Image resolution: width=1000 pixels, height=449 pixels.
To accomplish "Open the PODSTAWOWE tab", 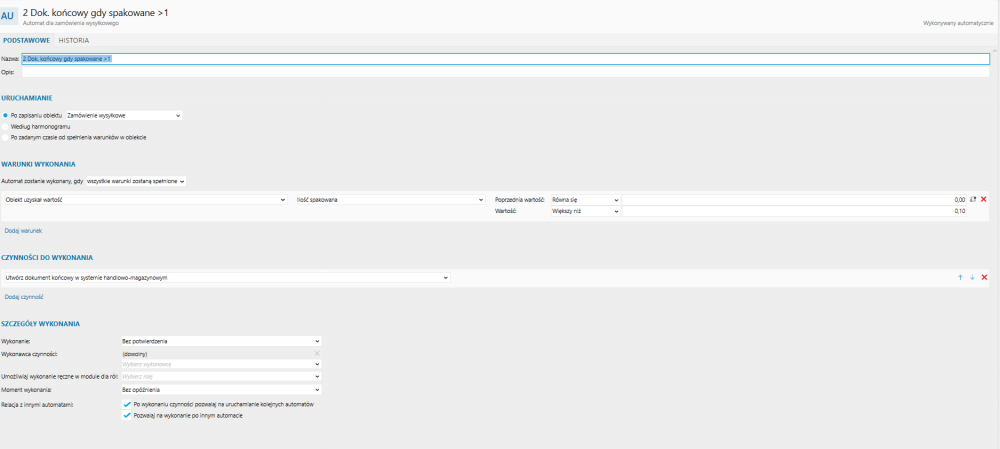I will [x=27, y=41].
